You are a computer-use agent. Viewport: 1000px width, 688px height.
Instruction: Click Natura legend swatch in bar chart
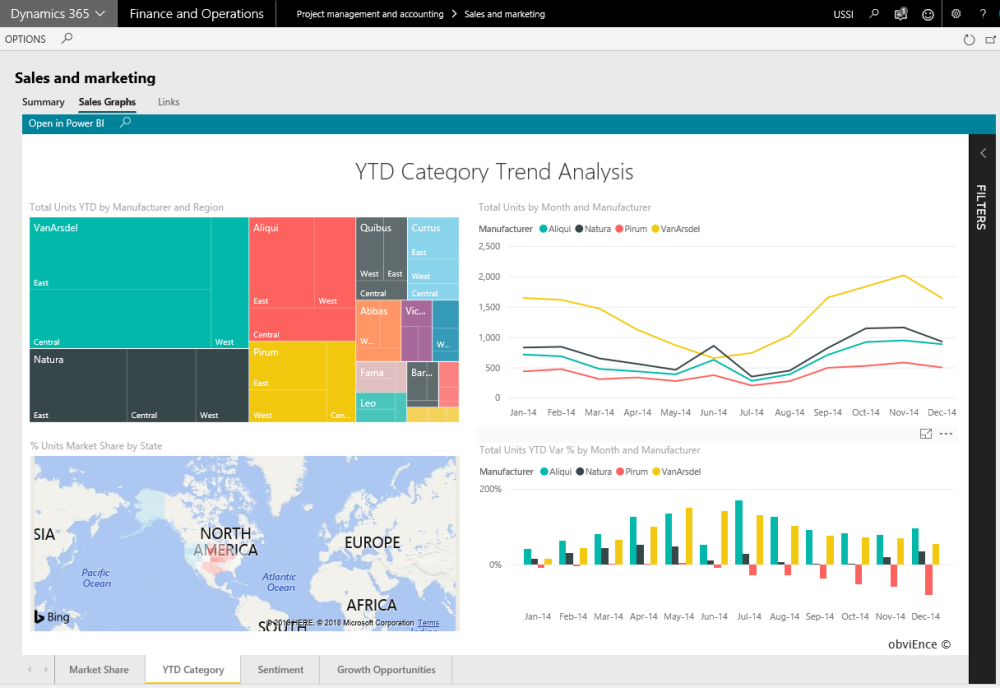tap(580, 472)
